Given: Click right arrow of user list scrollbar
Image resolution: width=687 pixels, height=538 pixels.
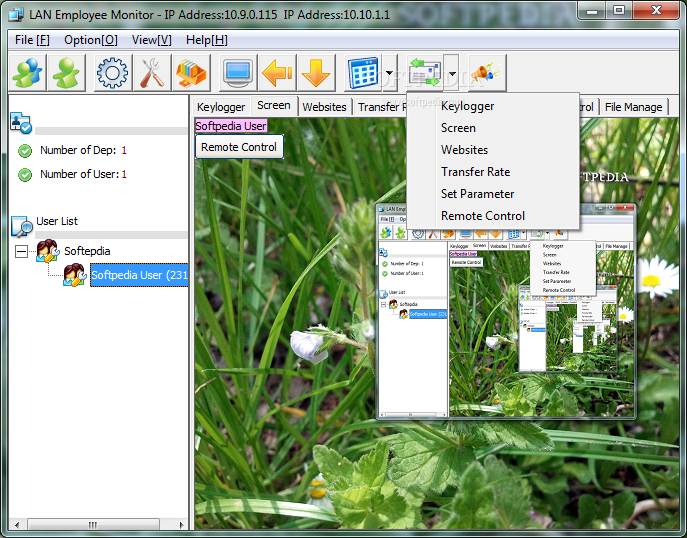Looking at the screenshot, I should (181, 524).
